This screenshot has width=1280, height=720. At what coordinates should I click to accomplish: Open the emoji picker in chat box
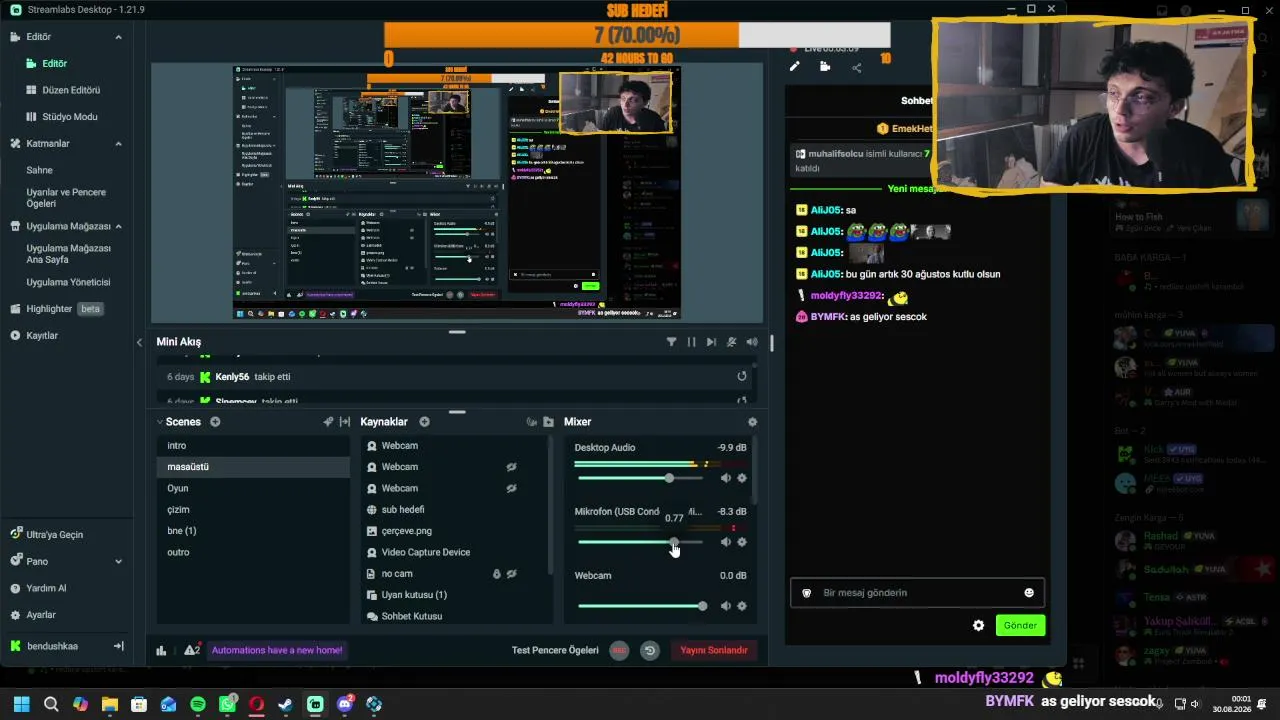[x=1029, y=593]
